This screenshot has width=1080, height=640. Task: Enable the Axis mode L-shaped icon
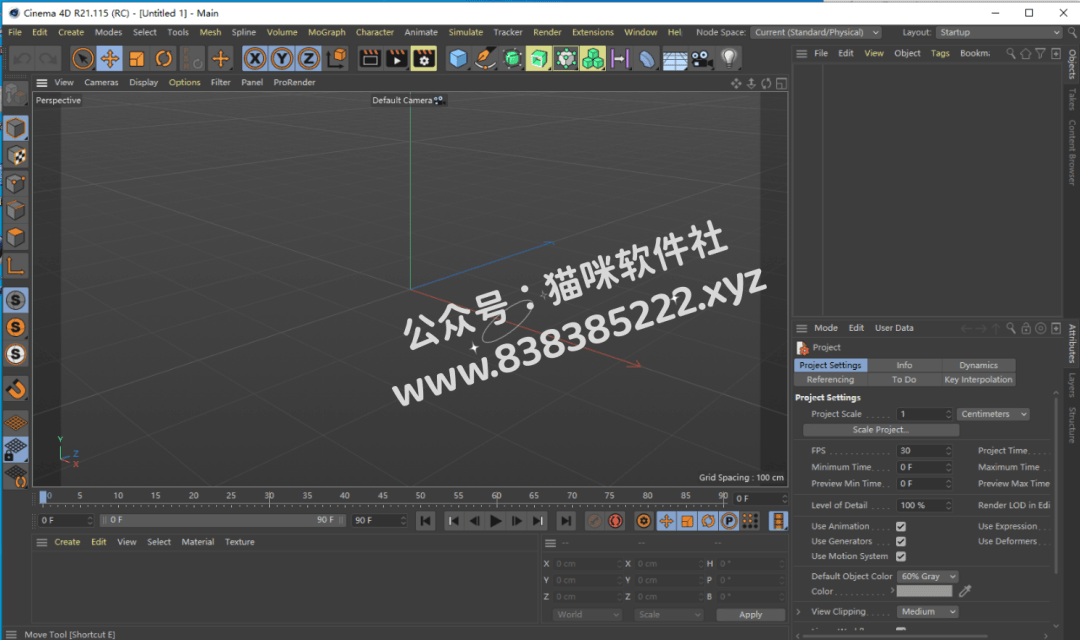[x=15, y=265]
